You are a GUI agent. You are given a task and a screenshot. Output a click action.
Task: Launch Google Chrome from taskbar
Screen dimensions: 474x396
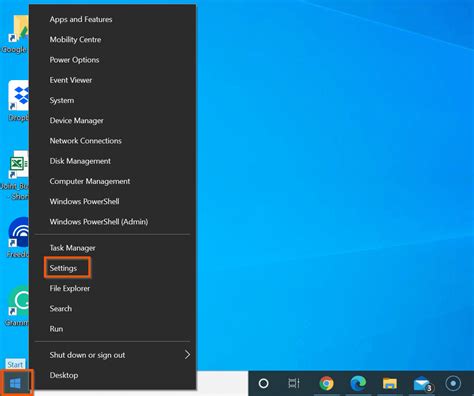coord(327,383)
